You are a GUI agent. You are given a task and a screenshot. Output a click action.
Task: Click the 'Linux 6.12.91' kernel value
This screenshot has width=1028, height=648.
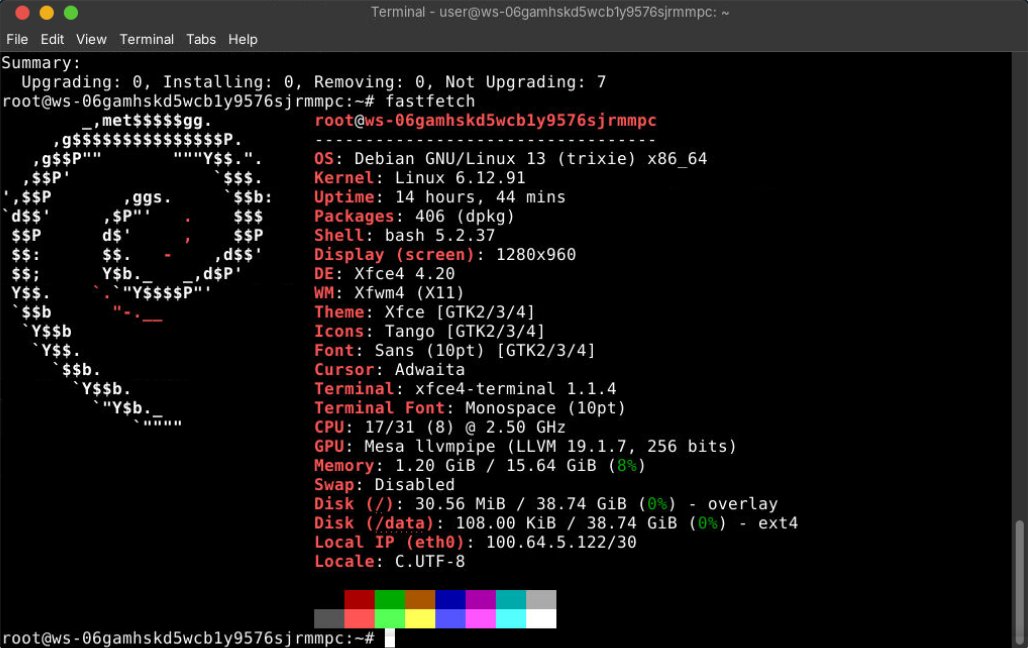click(x=460, y=178)
